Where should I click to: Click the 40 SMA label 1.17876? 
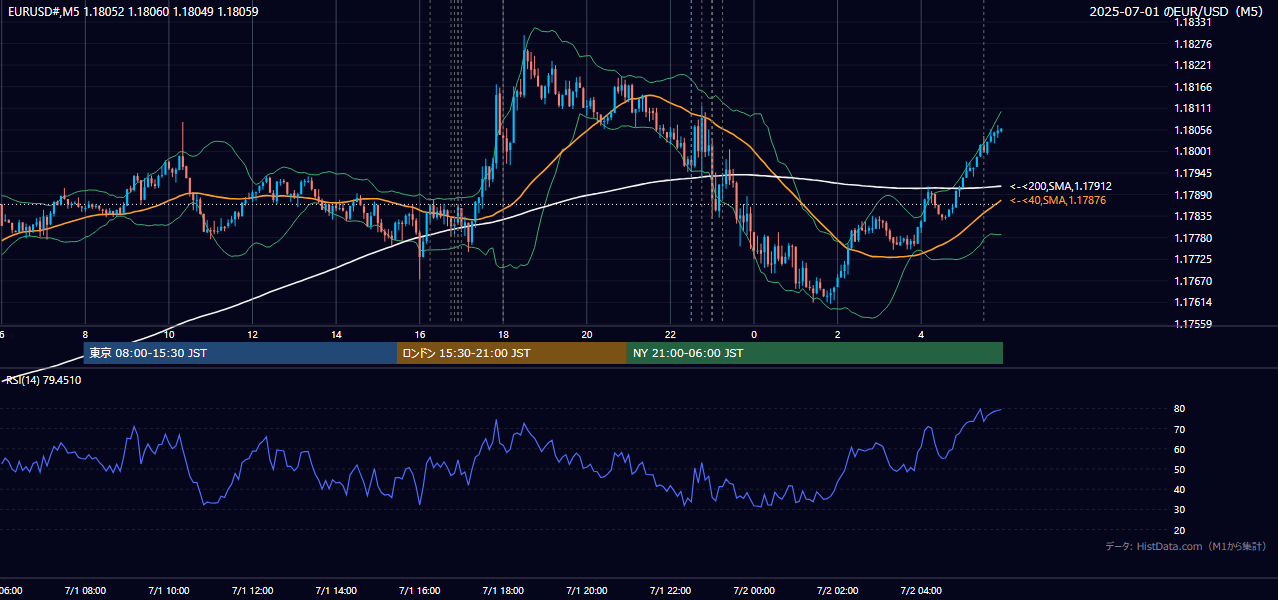click(x=1058, y=200)
